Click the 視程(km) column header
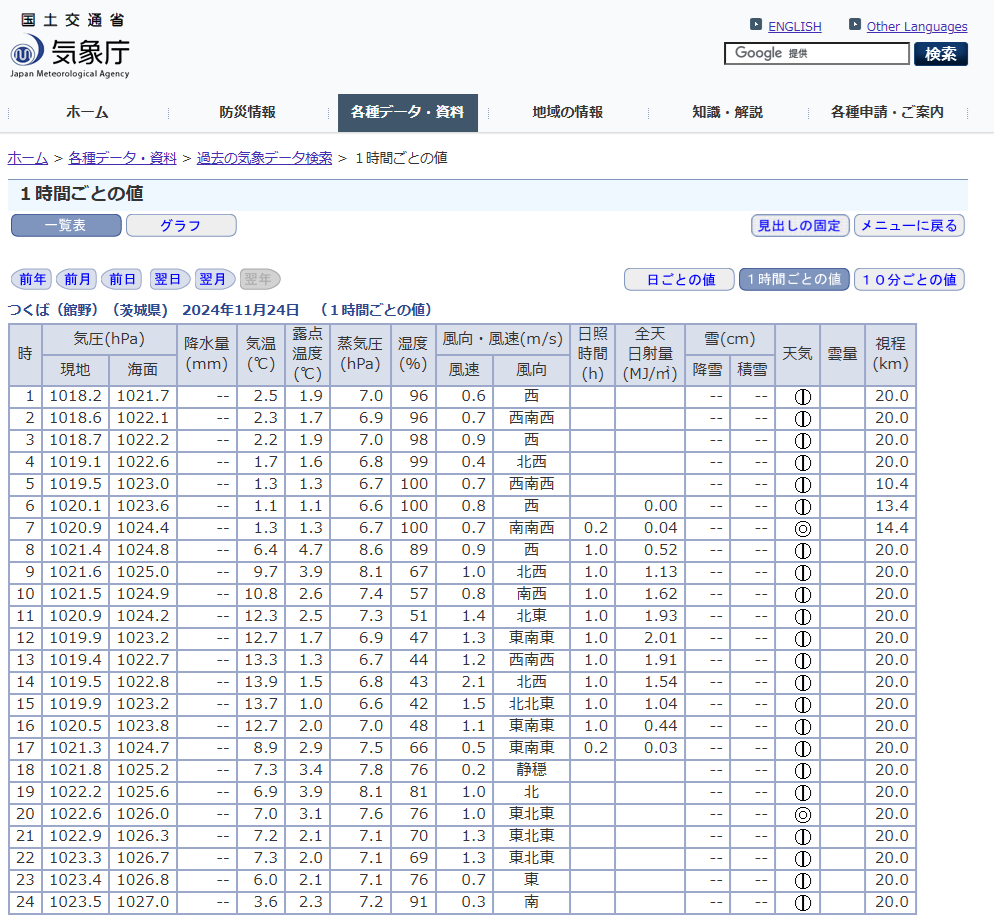994x922 pixels. pos(891,354)
